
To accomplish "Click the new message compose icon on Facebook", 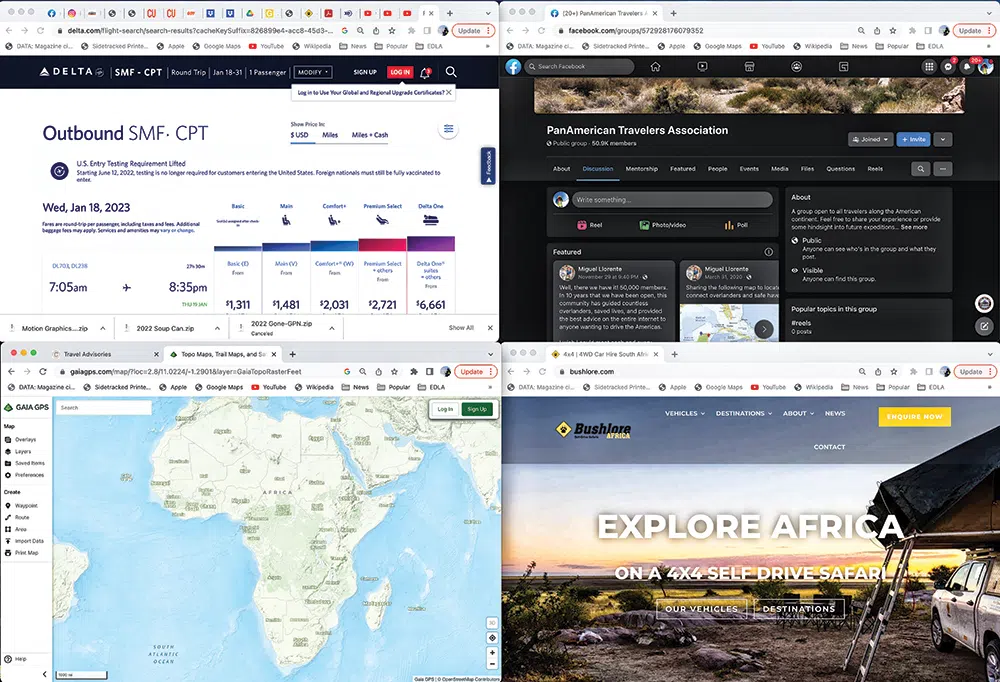I will [984, 326].
